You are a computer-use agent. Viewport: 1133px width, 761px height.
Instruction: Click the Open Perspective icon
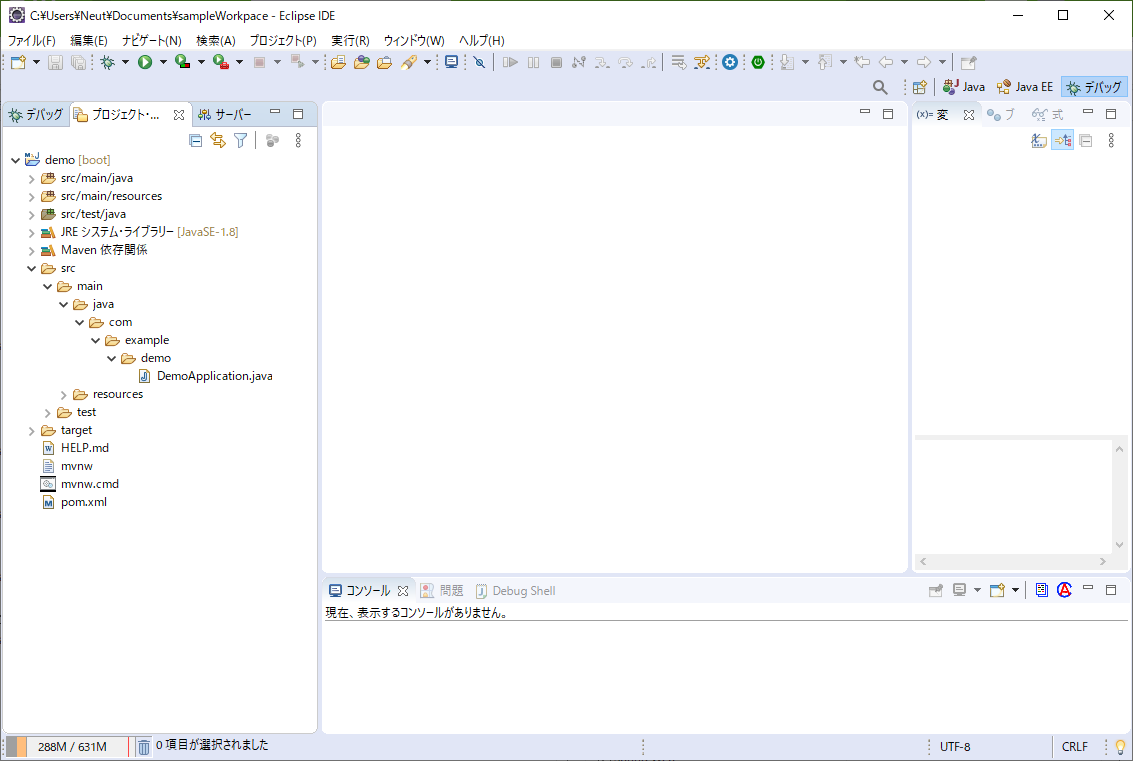pyautogui.click(x=920, y=87)
